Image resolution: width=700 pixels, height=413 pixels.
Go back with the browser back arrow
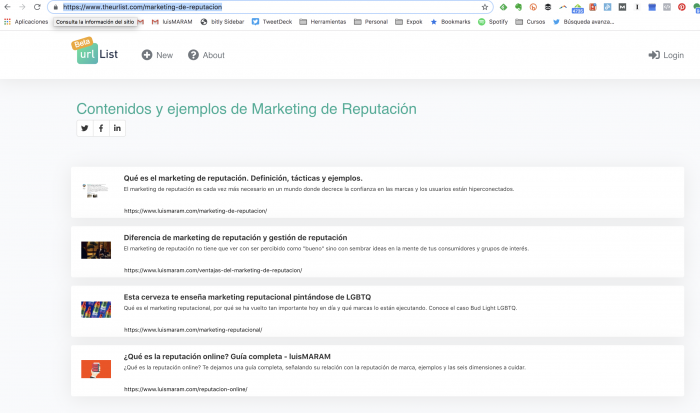tap(7, 7)
